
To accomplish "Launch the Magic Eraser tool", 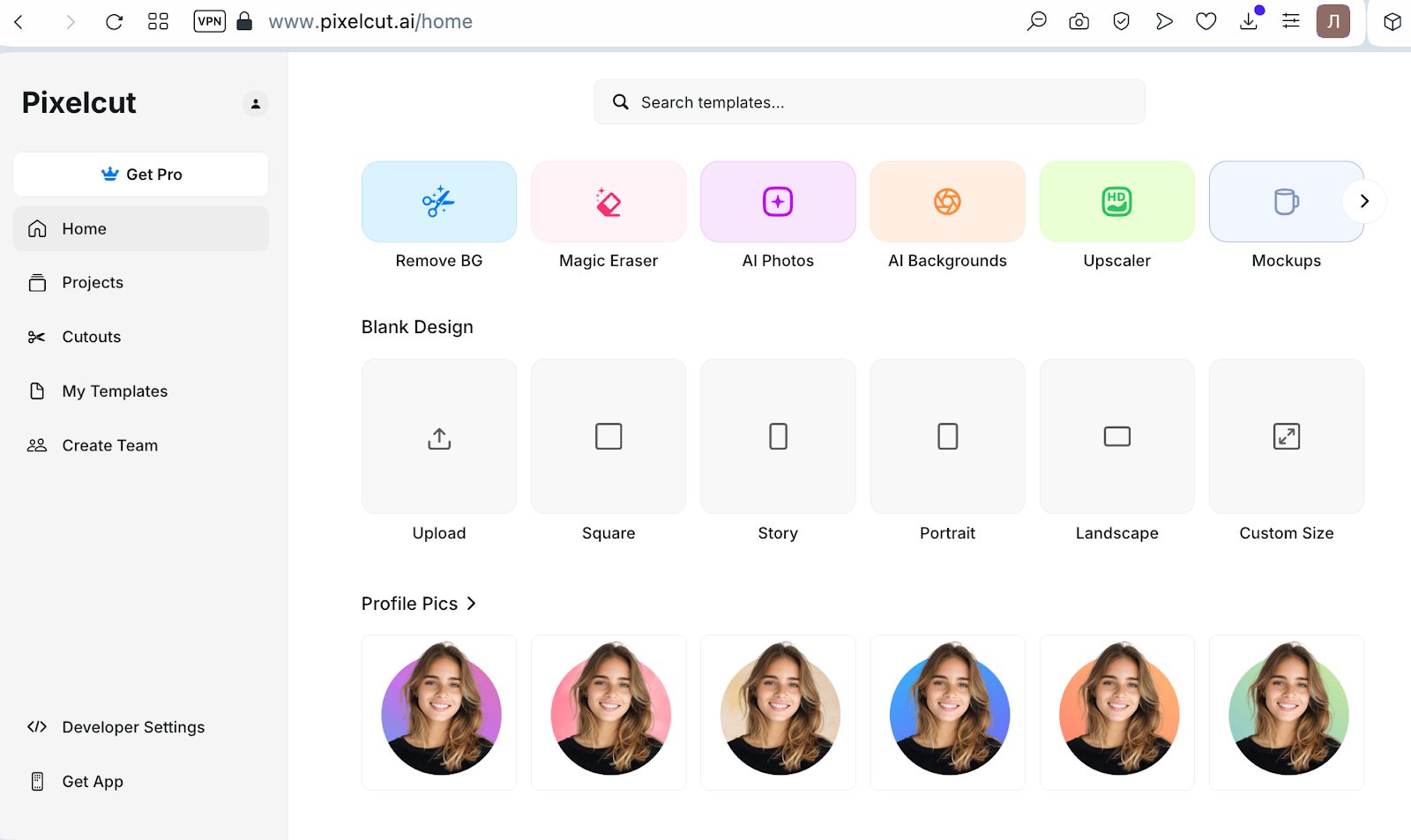I will click(608, 202).
